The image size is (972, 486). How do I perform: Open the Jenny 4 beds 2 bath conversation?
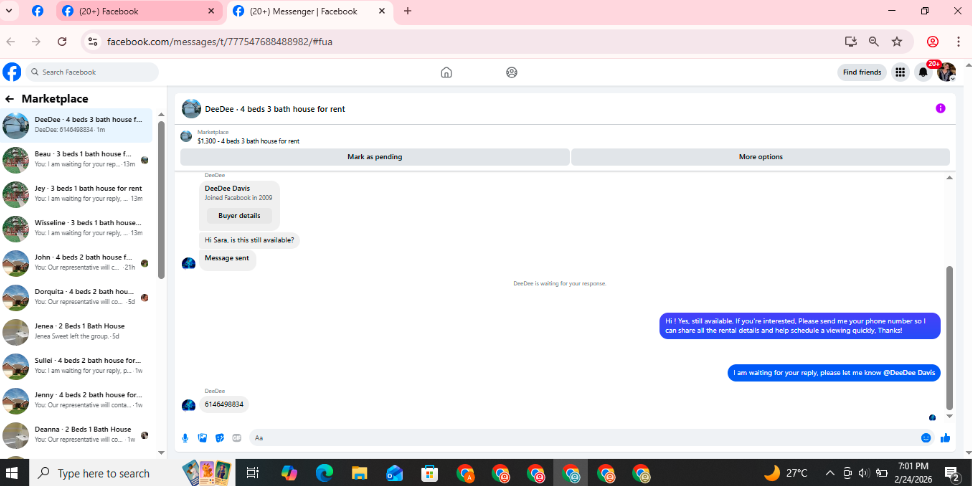tap(76, 401)
